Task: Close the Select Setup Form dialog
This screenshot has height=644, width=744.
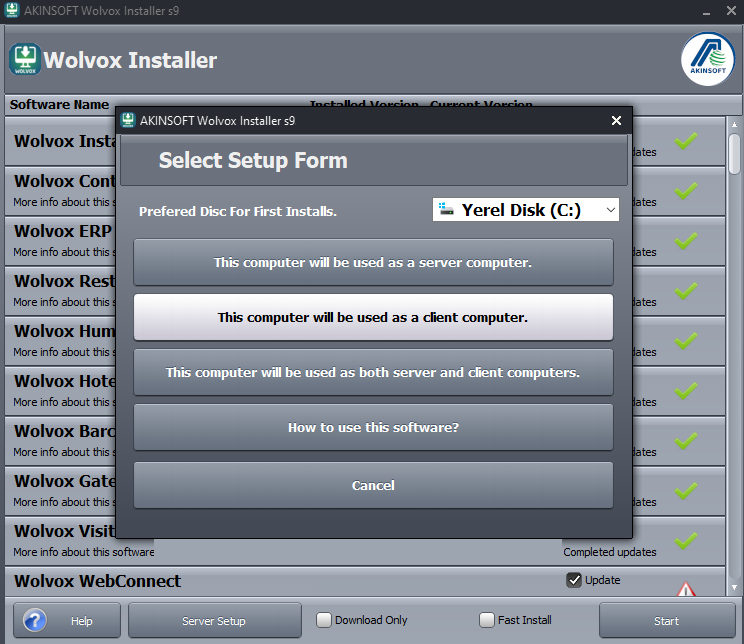Action: point(616,121)
